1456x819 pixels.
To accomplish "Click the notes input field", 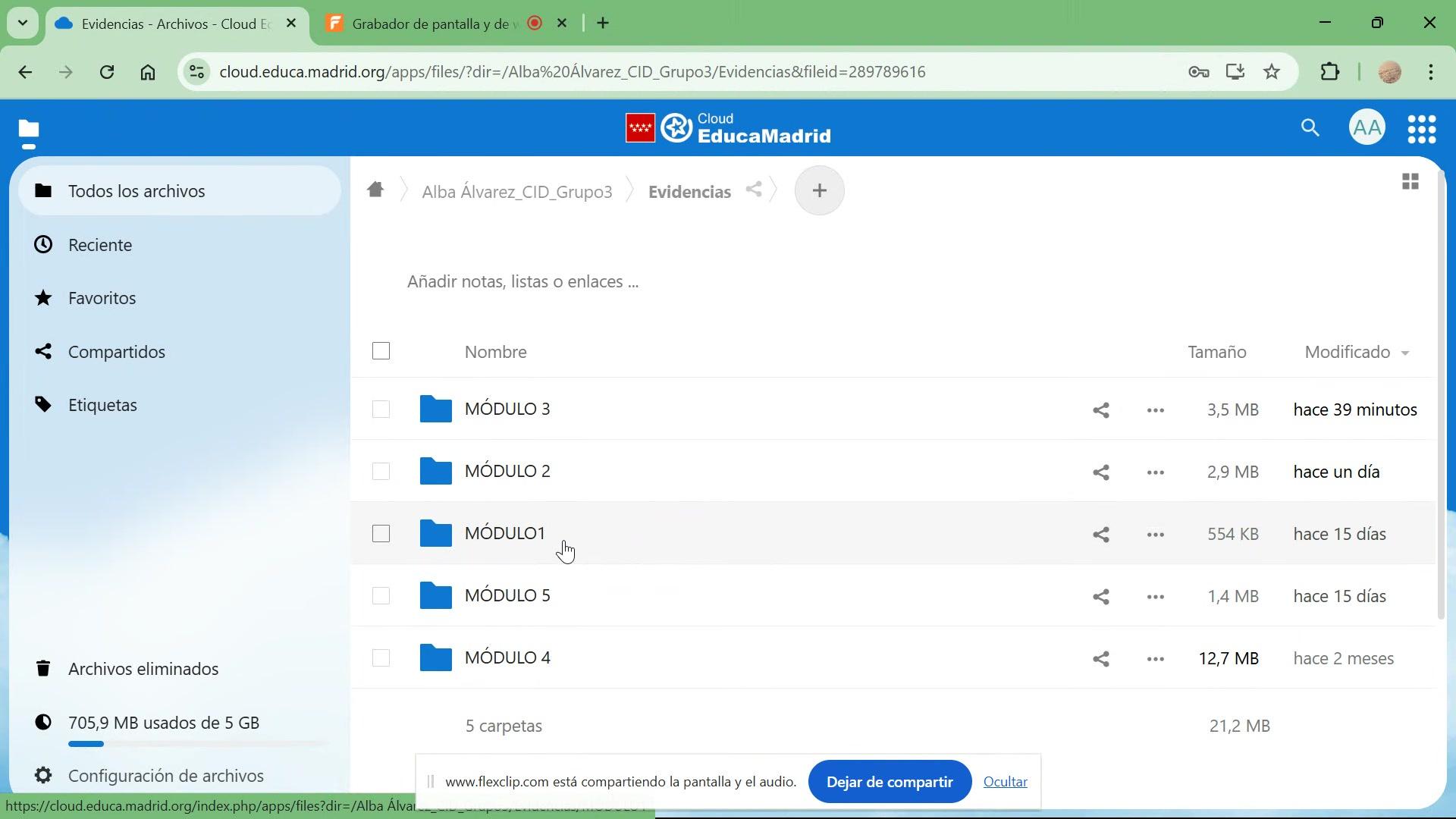I will (x=523, y=282).
